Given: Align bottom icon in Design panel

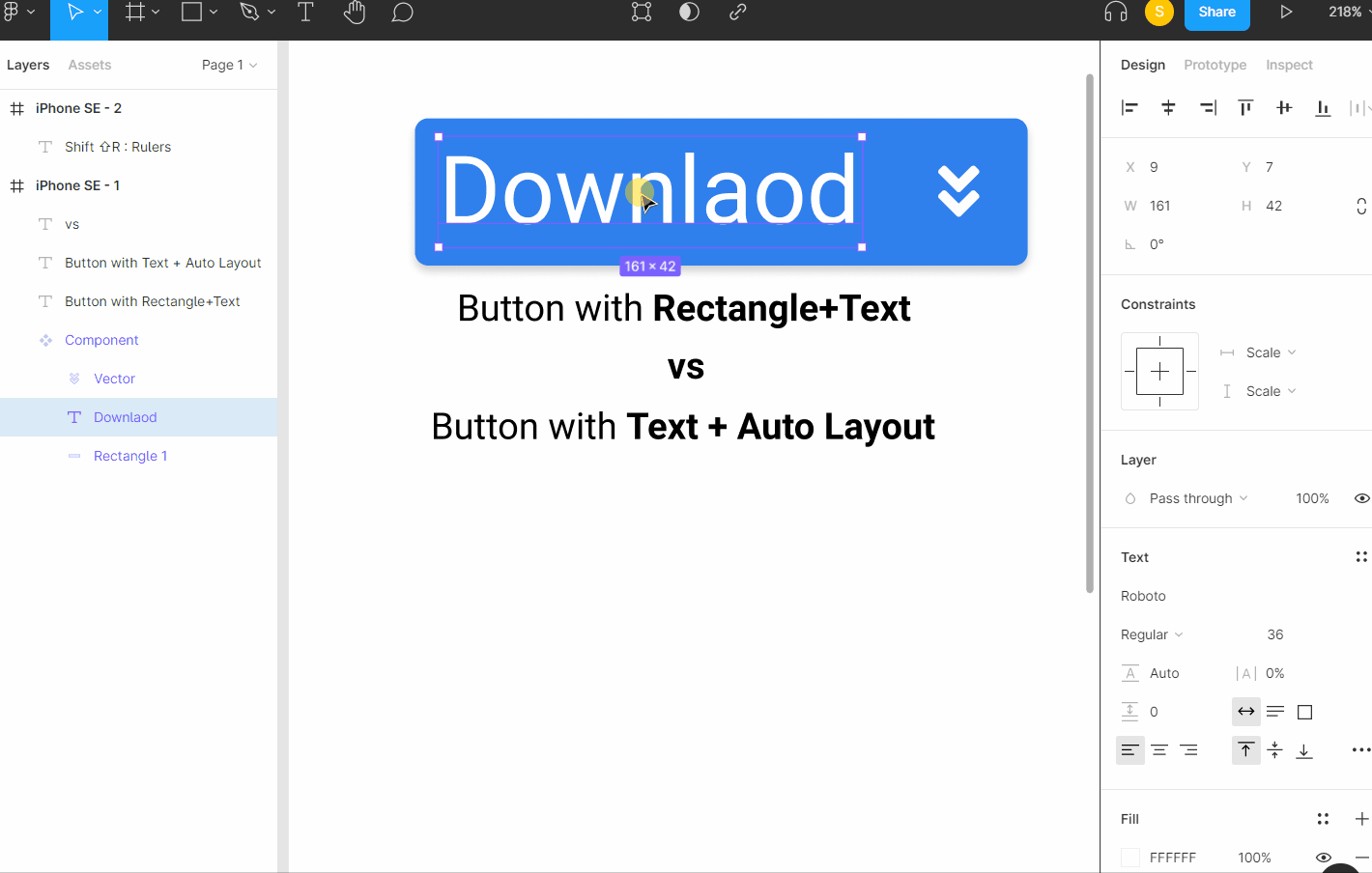Looking at the screenshot, I should 1323,107.
